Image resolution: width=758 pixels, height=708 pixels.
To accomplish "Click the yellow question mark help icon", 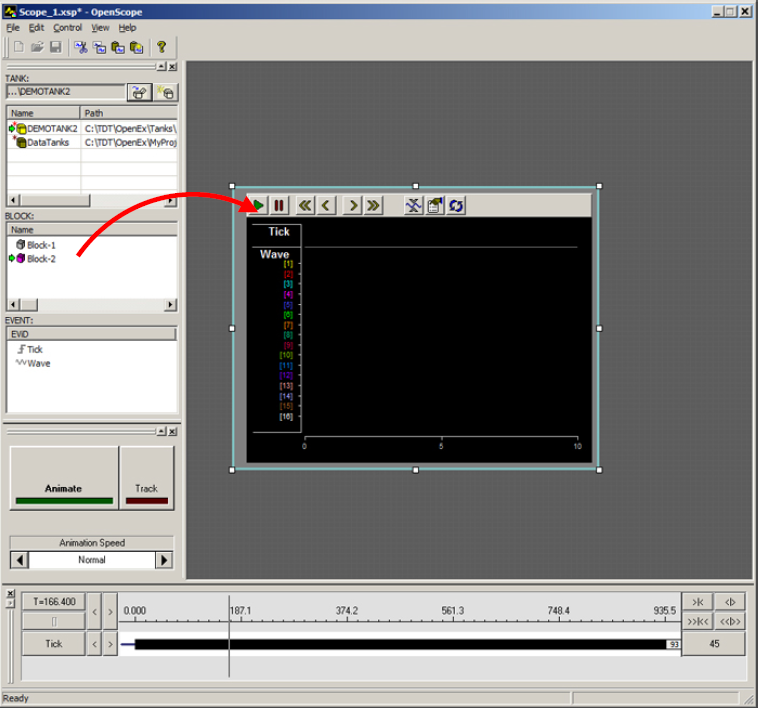I will [161, 47].
